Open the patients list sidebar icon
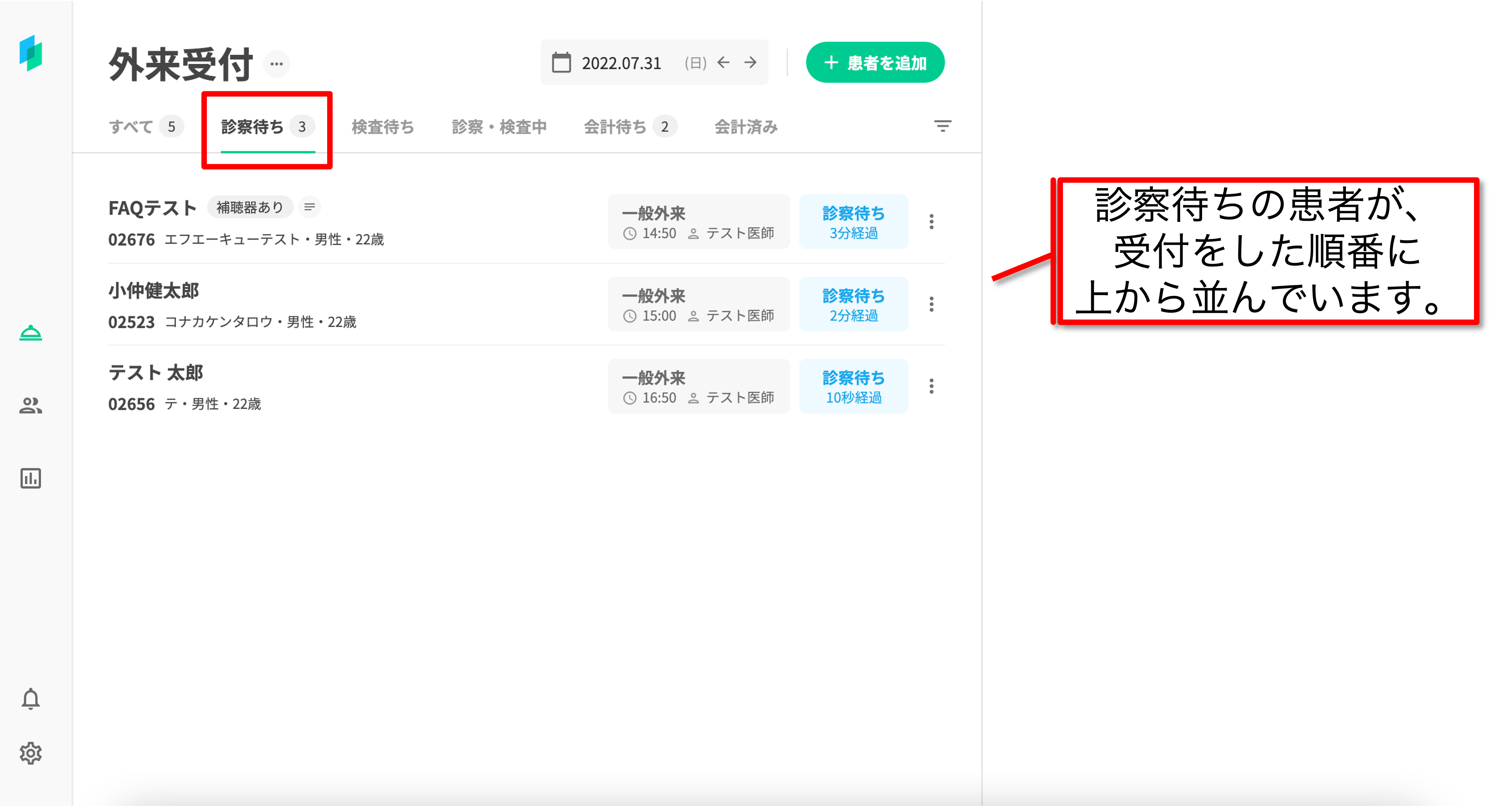This screenshot has width=1512, height=806. pyautogui.click(x=31, y=406)
